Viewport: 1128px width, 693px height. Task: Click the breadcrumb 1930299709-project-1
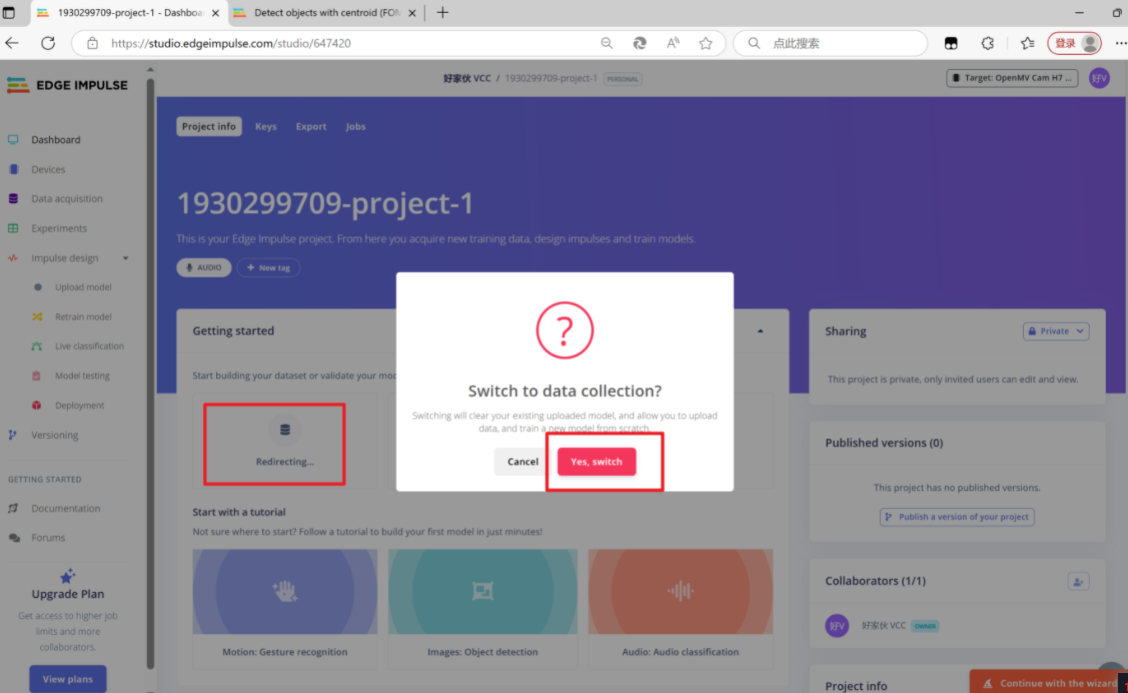(551, 78)
